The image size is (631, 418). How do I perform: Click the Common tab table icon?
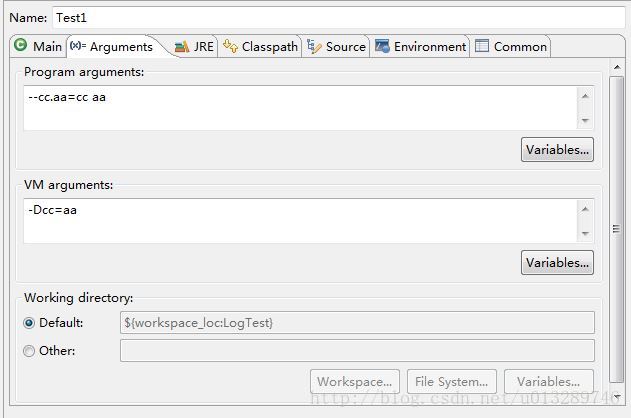pos(482,46)
